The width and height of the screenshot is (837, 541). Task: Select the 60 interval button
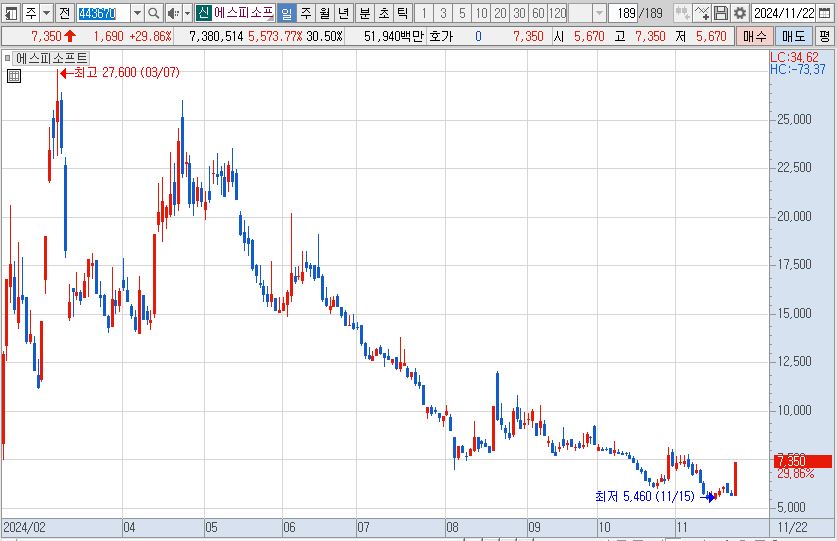(539, 13)
